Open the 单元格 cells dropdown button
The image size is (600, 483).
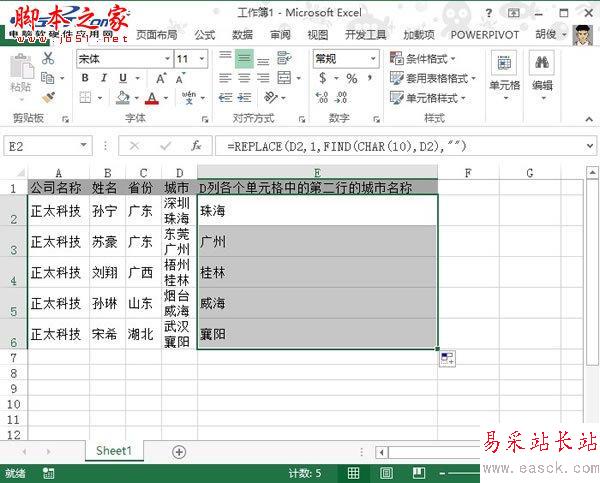(504, 77)
